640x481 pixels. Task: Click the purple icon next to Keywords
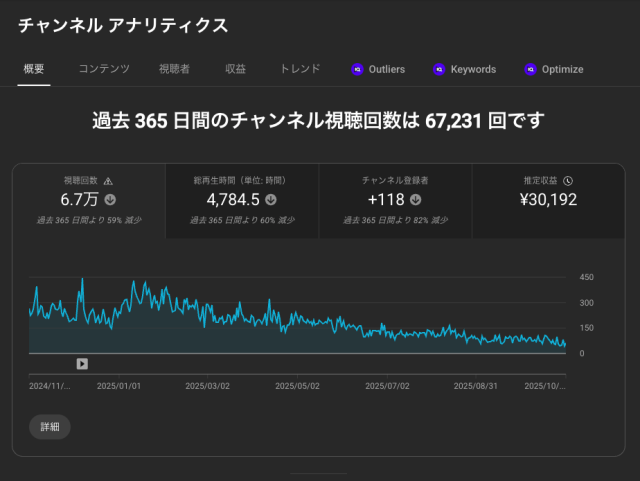point(439,69)
